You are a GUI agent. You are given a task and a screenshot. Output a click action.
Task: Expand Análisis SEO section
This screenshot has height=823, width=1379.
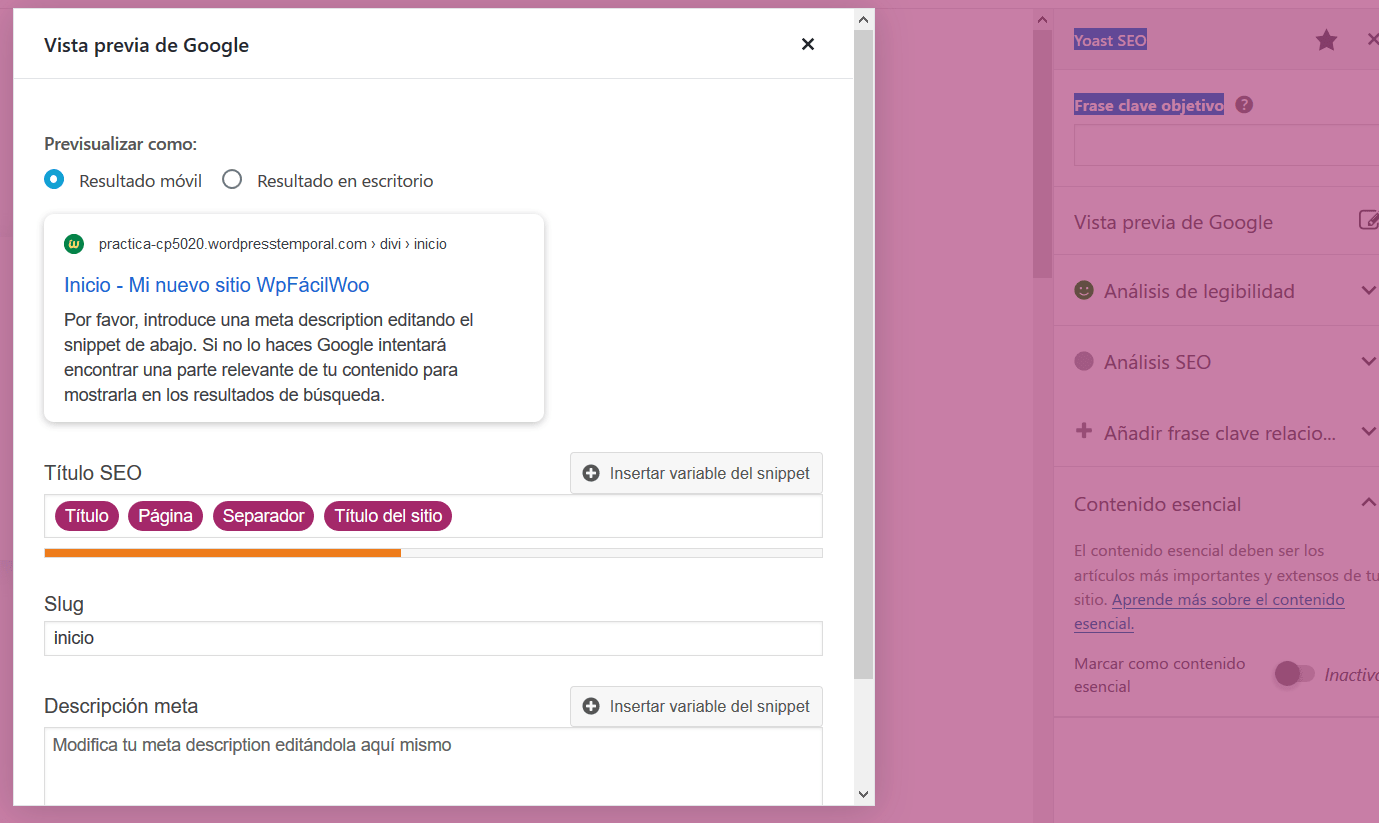coord(1216,361)
